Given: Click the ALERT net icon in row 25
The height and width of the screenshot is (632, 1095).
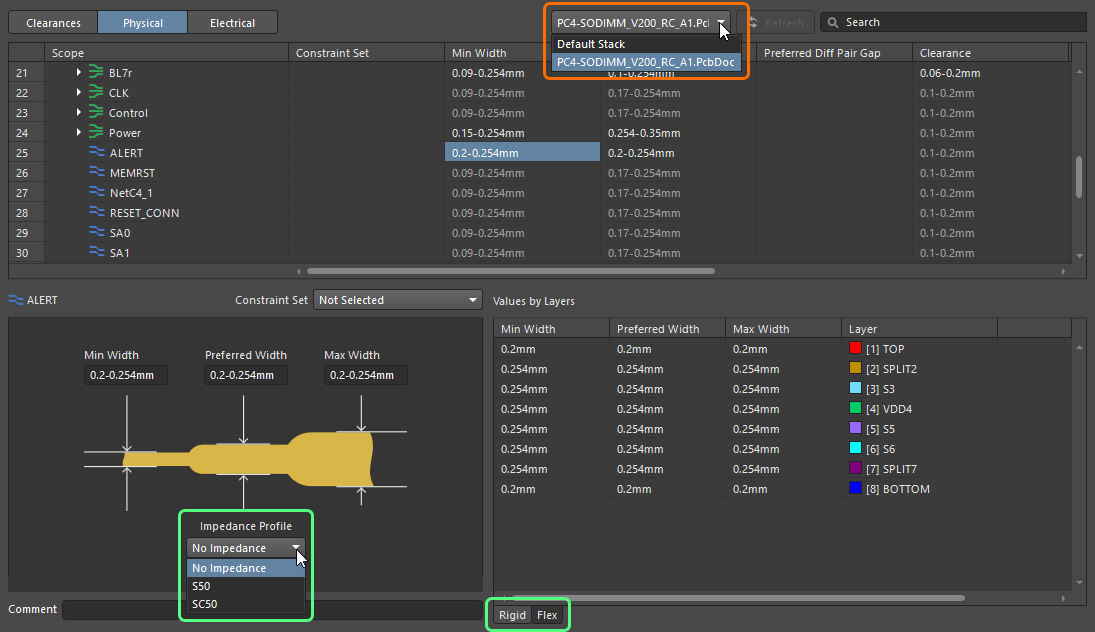Looking at the screenshot, I should click(x=97, y=153).
